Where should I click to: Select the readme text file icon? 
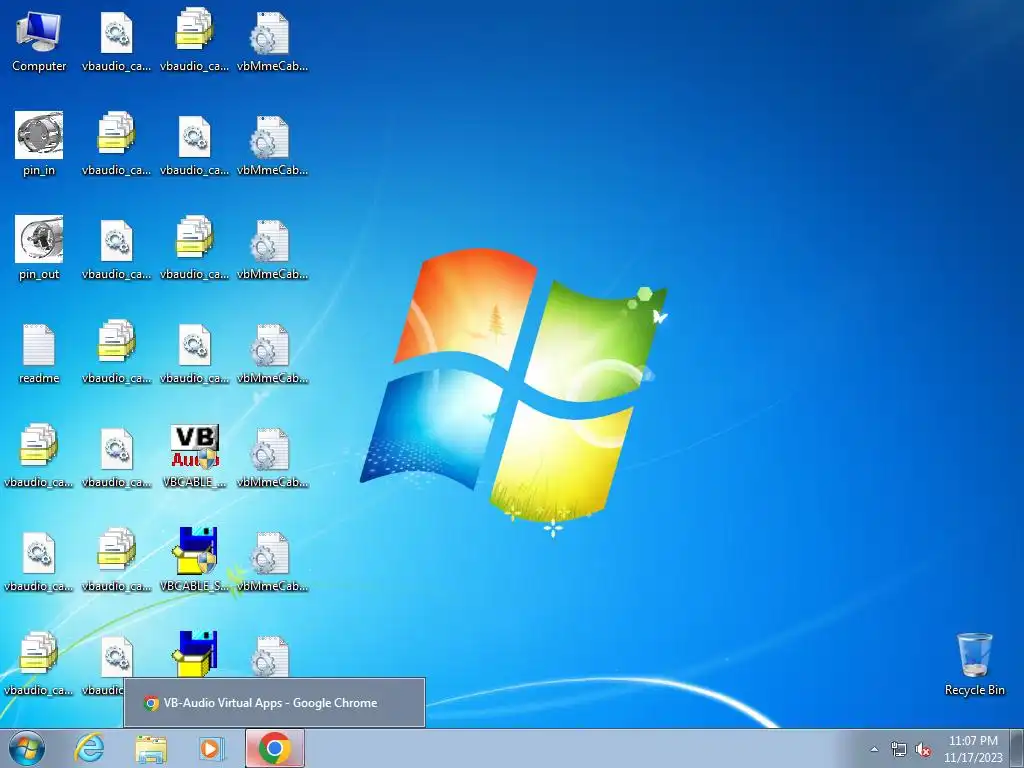coord(39,353)
